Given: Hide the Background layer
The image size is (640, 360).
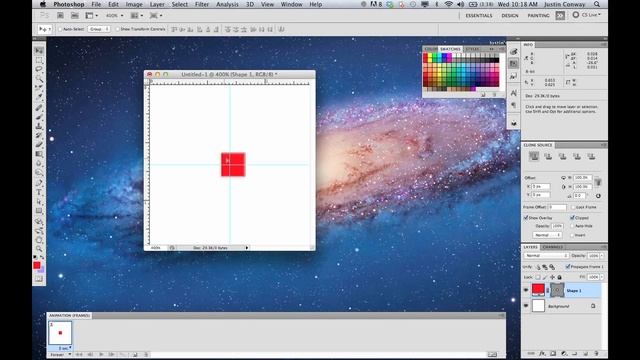Looking at the screenshot, I should point(526,306).
